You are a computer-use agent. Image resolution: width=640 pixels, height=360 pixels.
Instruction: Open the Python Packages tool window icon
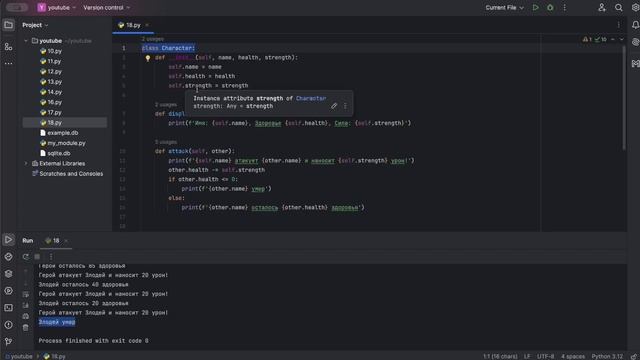click(8, 257)
